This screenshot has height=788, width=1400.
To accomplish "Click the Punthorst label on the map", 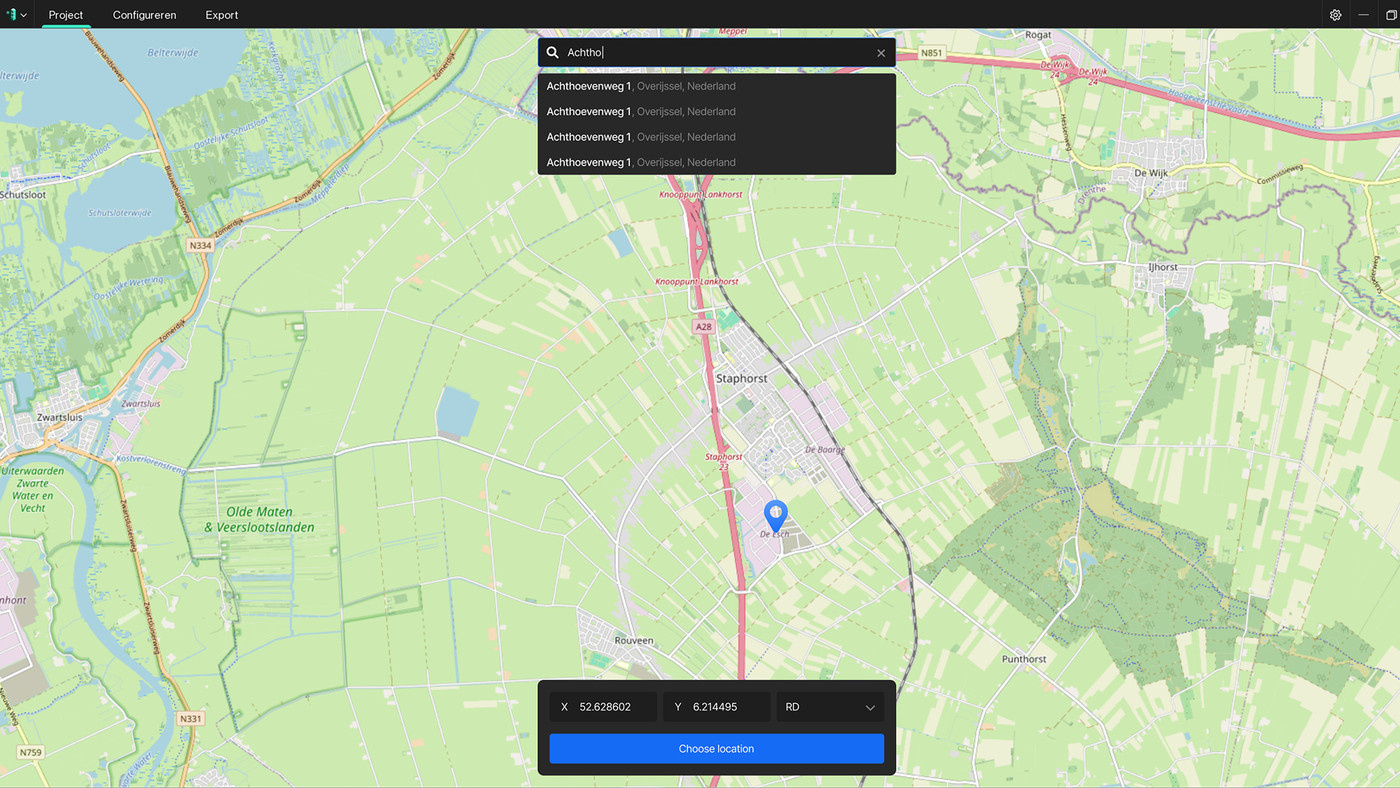I will 1024,659.
